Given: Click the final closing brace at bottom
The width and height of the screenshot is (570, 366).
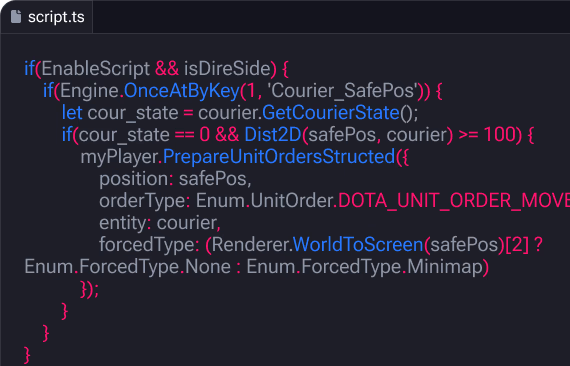Looking at the screenshot, I should click(27, 355).
